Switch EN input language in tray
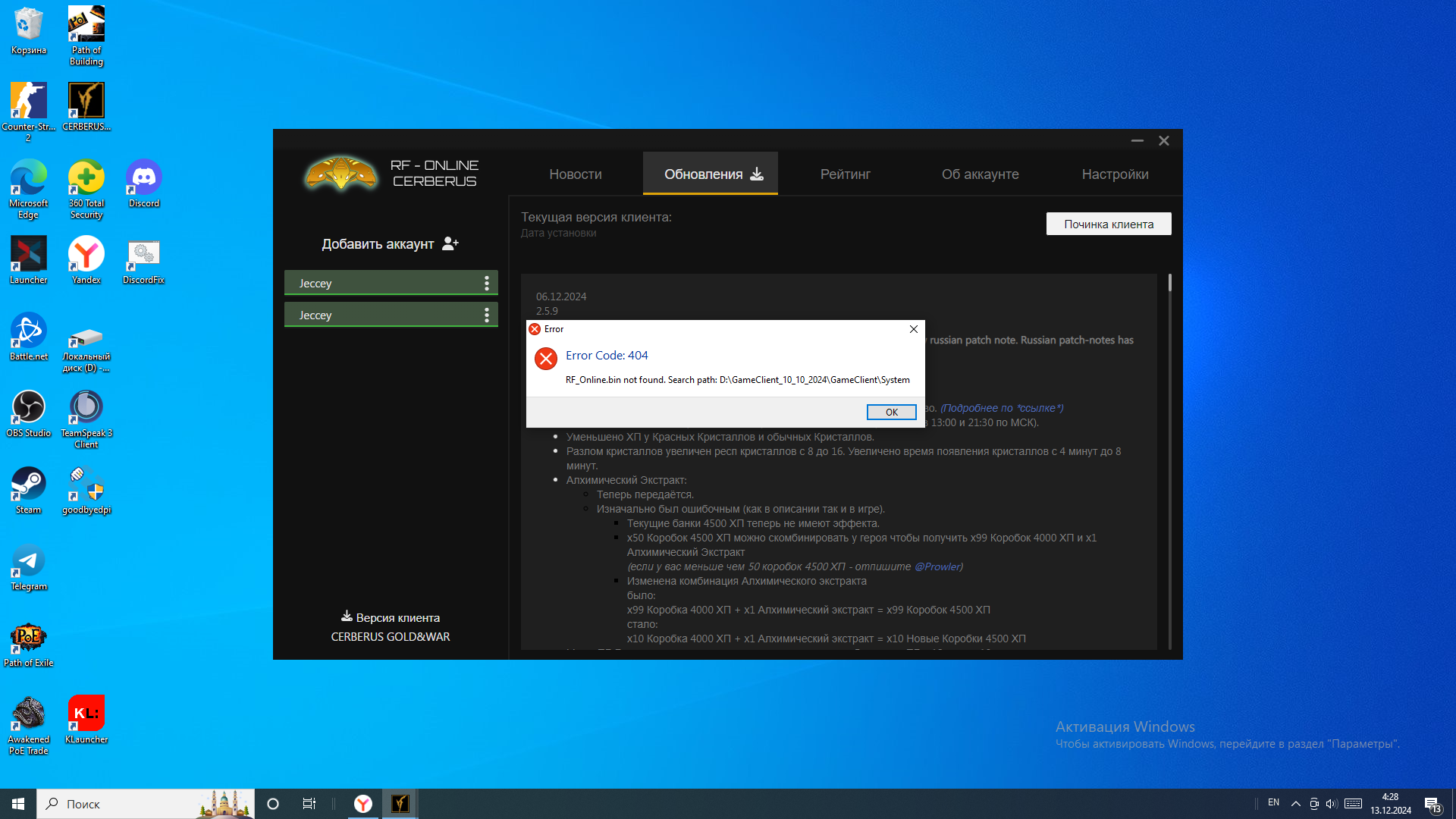Screen dimensions: 1456x819 click(x=1273, y=803)
